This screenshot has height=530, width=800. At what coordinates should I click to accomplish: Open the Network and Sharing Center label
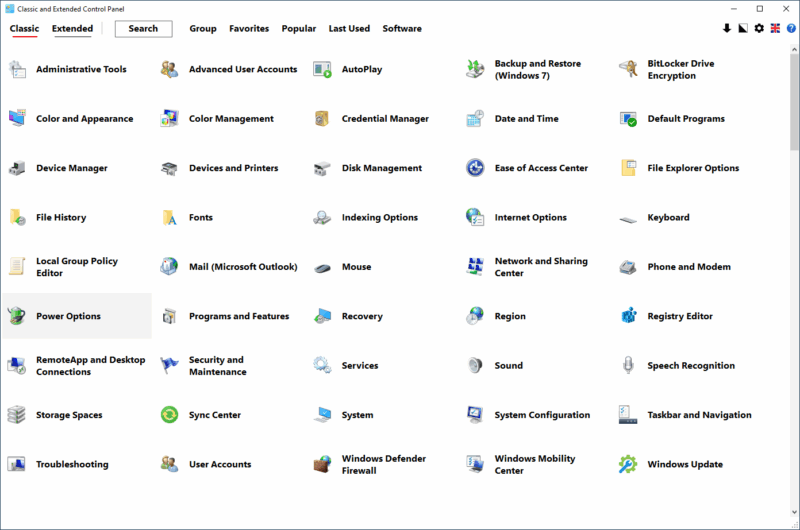[x=541, y=267]
